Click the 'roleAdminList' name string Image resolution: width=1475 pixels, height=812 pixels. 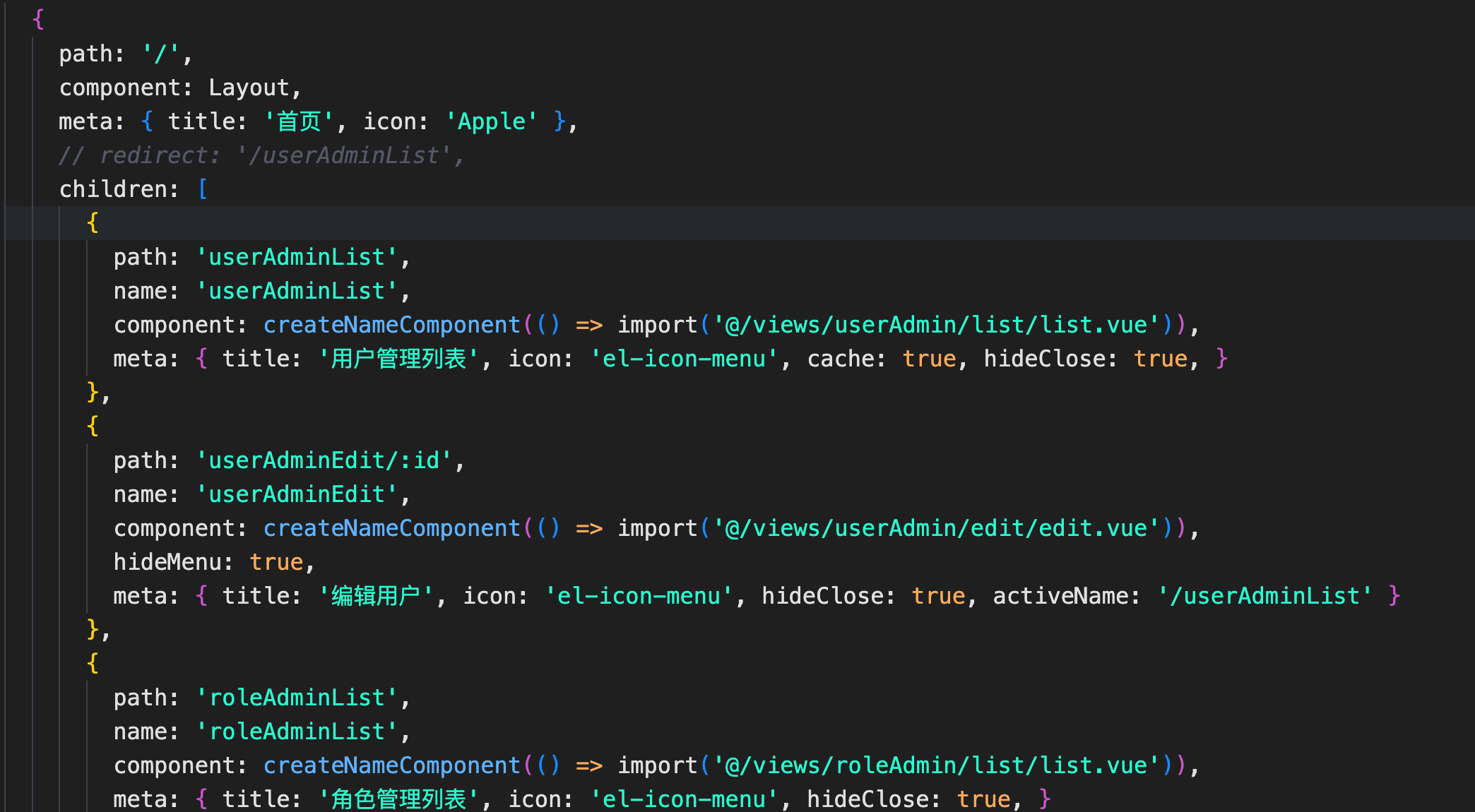[297, 732]
